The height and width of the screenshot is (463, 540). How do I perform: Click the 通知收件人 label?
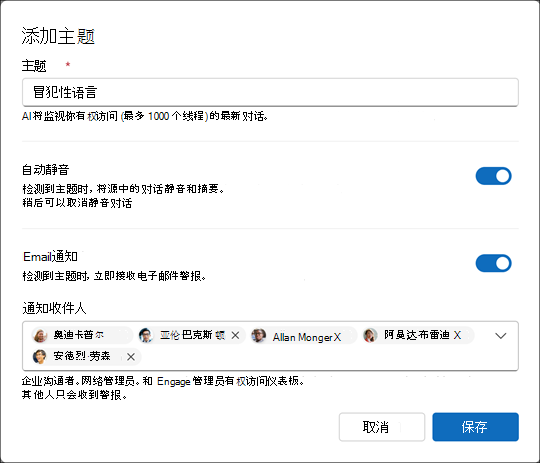(54, 308)
